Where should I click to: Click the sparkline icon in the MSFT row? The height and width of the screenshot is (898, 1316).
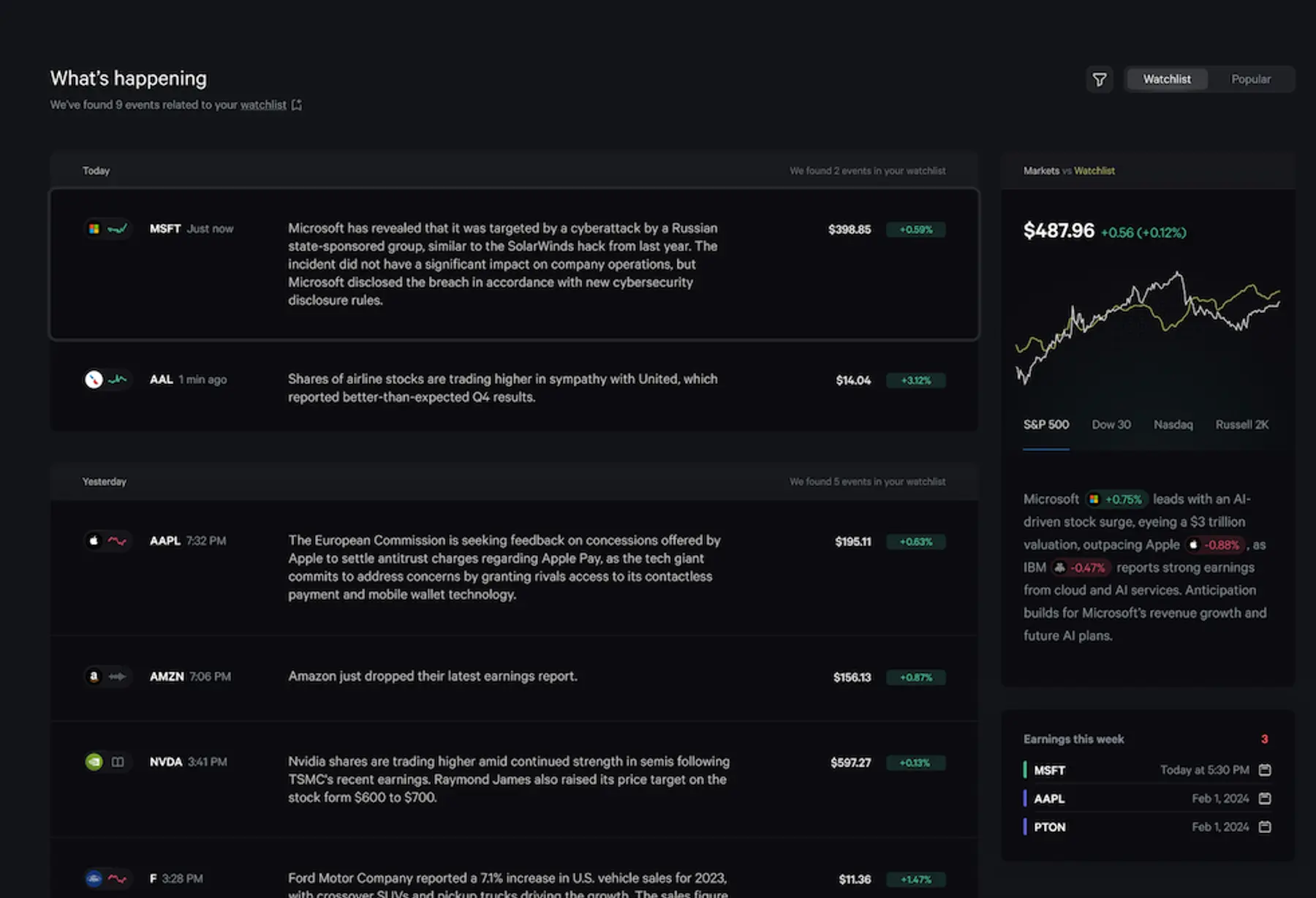coord(117,229)
